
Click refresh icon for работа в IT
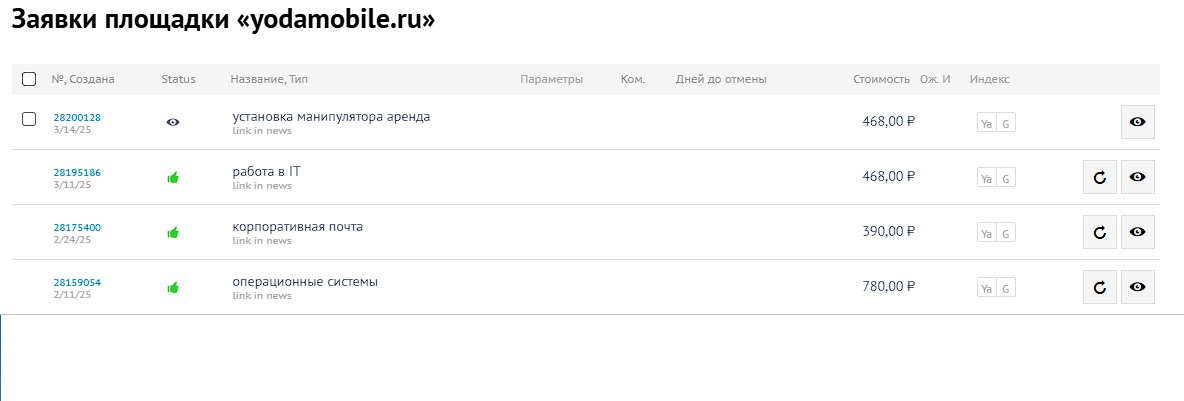[1099, 177]
